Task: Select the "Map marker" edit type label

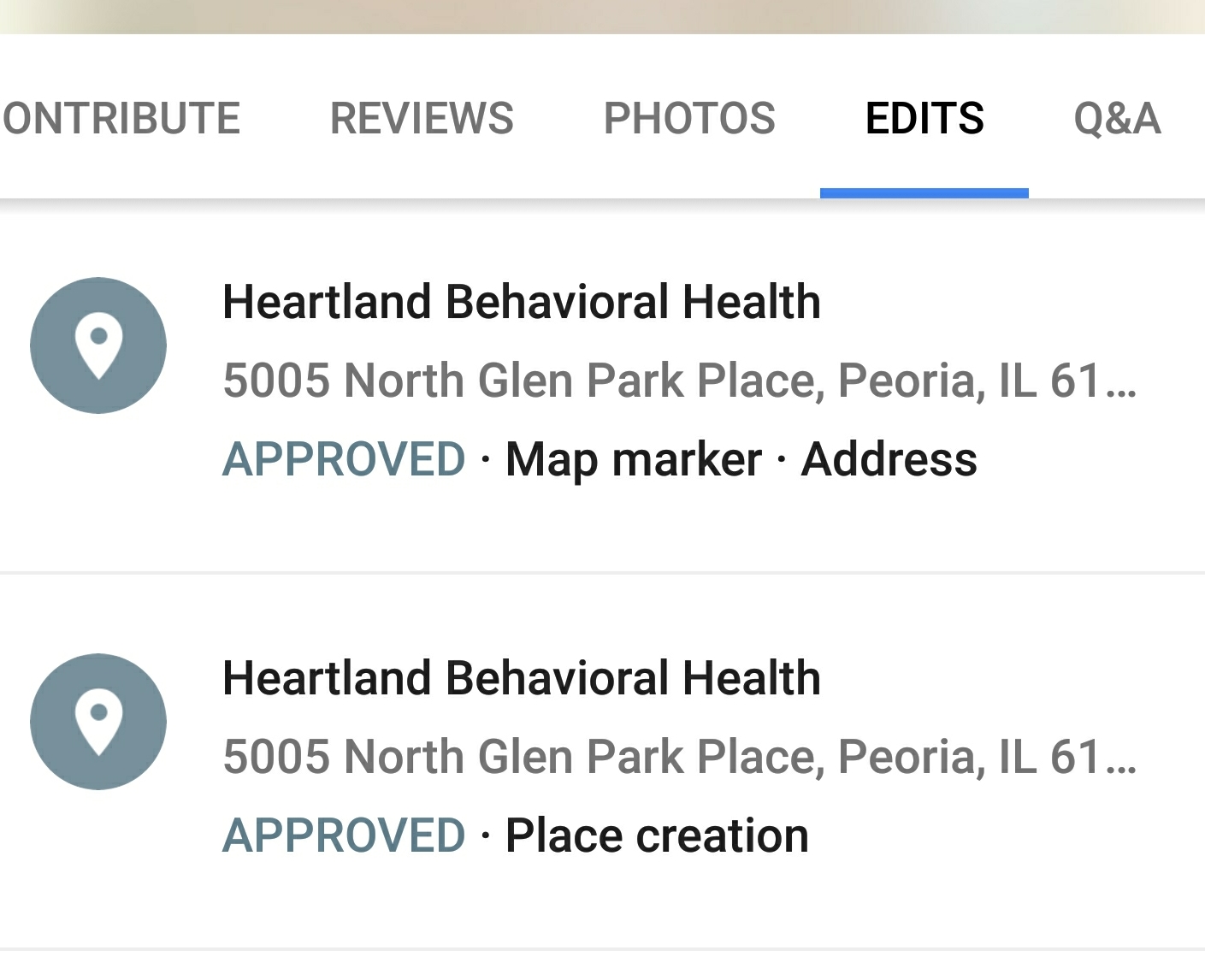Action: pos(633,459)
